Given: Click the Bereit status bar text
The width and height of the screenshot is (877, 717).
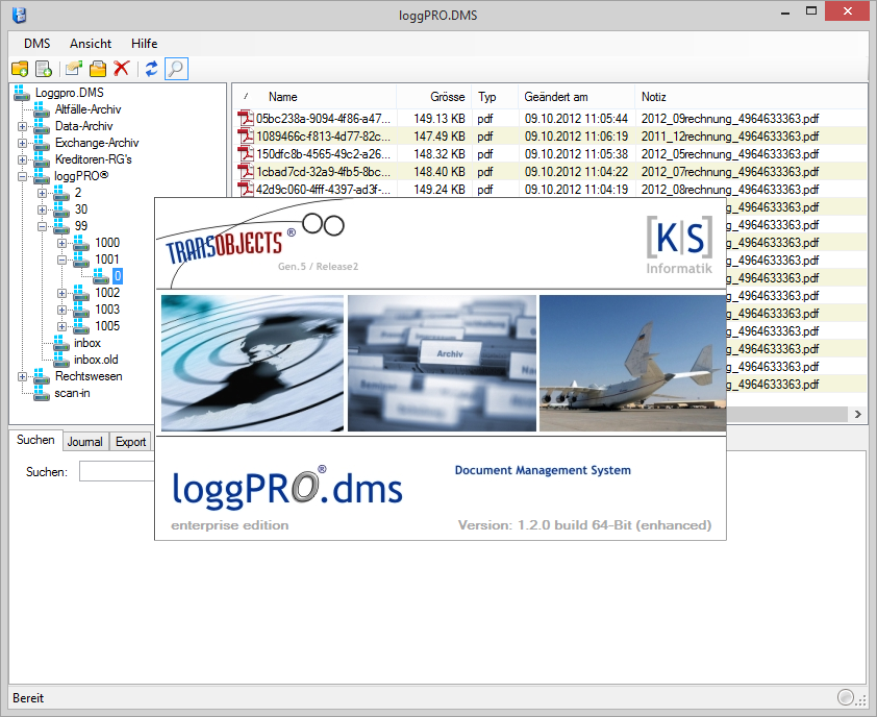Looking at the screenshot, I should [28, 698].
